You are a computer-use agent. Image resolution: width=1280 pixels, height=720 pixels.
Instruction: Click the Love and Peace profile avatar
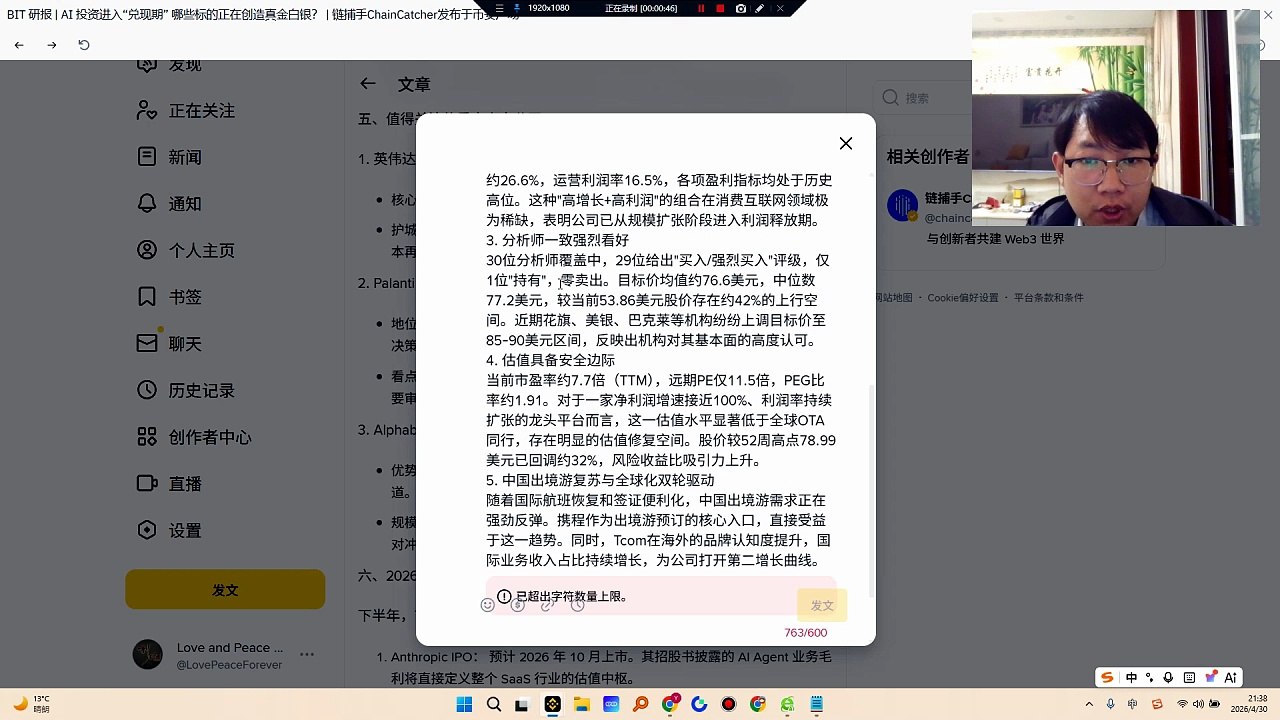click(x=148, y=655)
